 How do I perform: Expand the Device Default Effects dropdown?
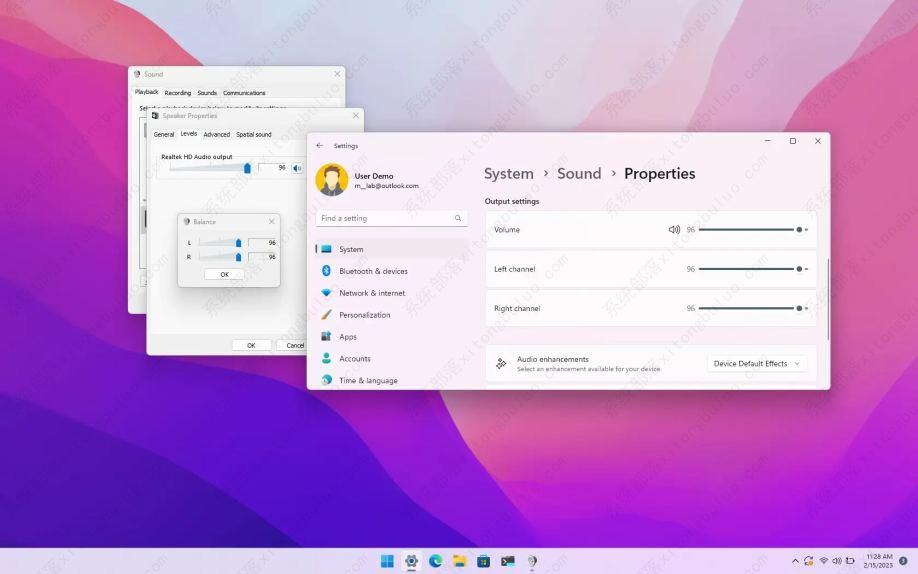pyautogui.click(x=757, y=364)
